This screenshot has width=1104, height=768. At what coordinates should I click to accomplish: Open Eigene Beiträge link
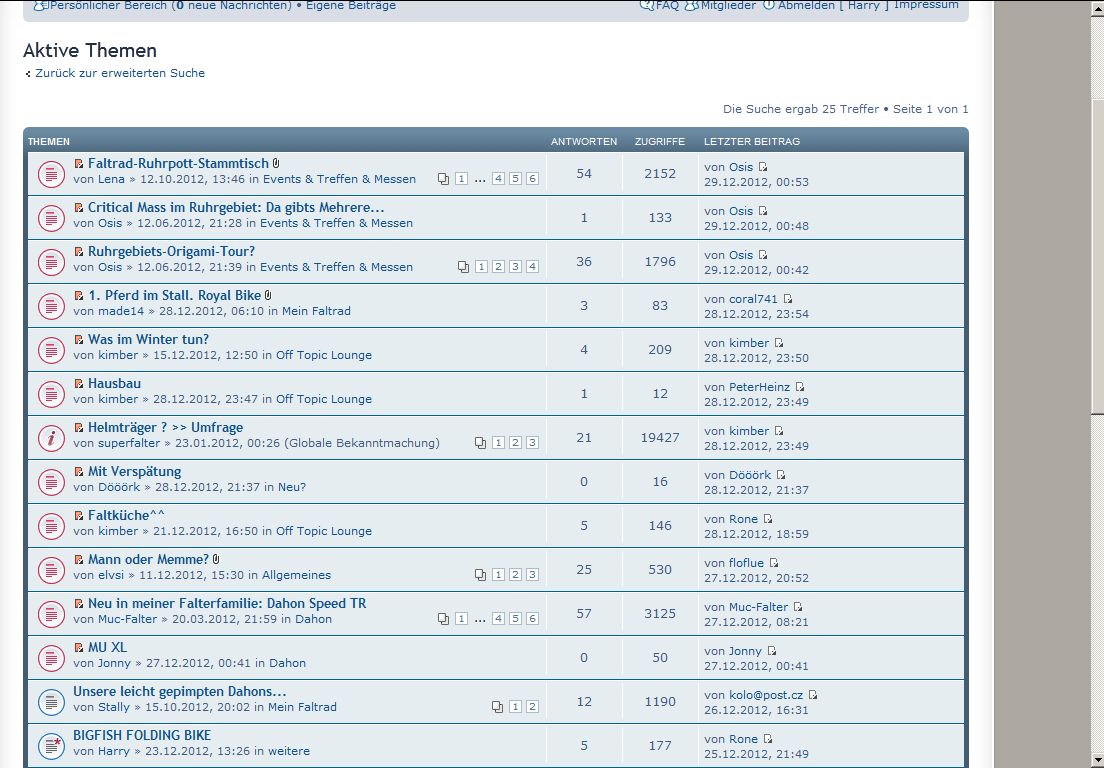(x=350, y=5)
